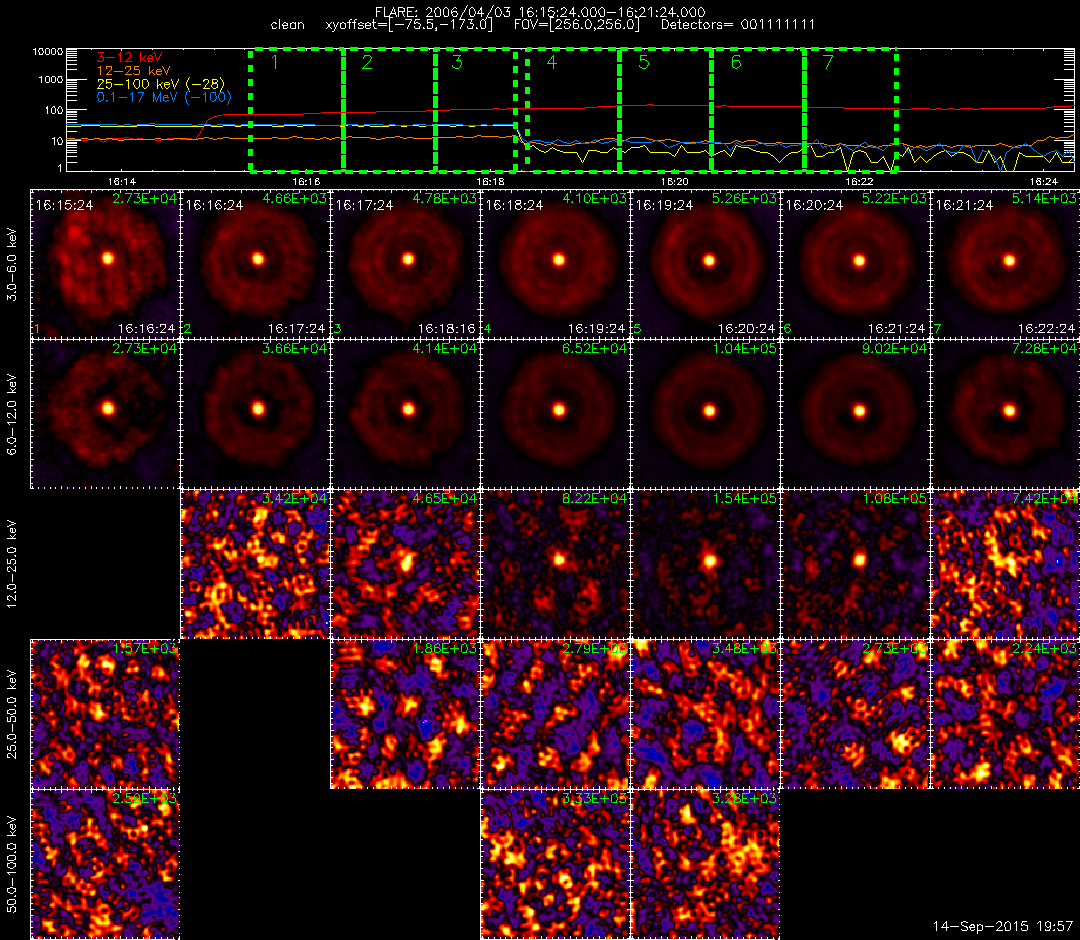Select interval 5 marker in the lightcurve

click(643, 63)
